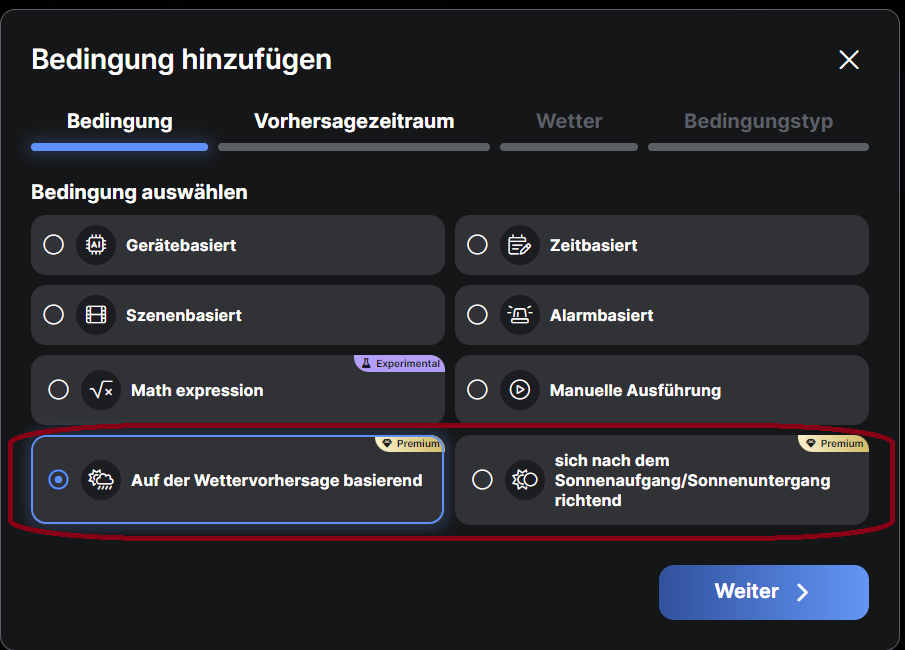Image resolution: width=905 pixels, height=650 pixels.
Task: Click the Experimental badge on Math expression
Action: pyautogui.click(x=400, y=364)
